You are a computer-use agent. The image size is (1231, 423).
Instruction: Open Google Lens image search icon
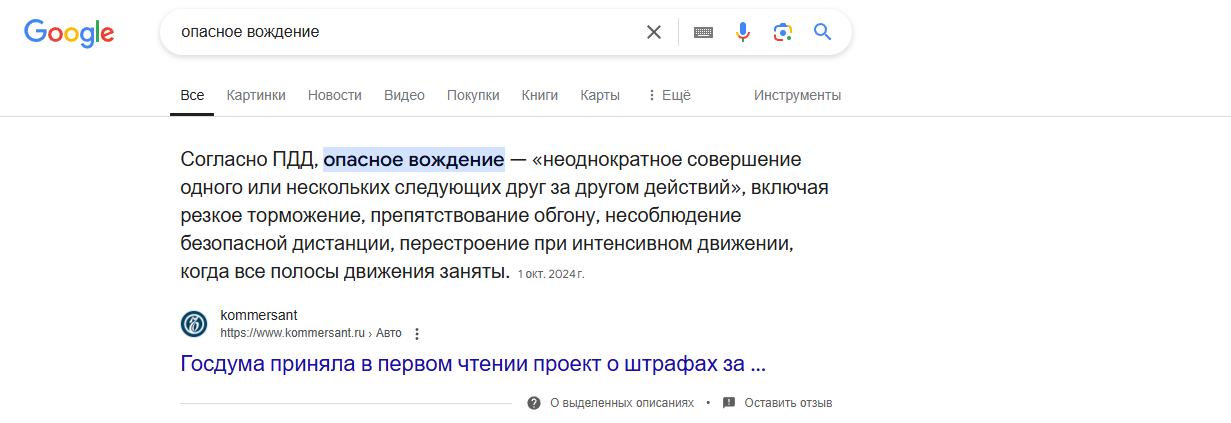783,32
